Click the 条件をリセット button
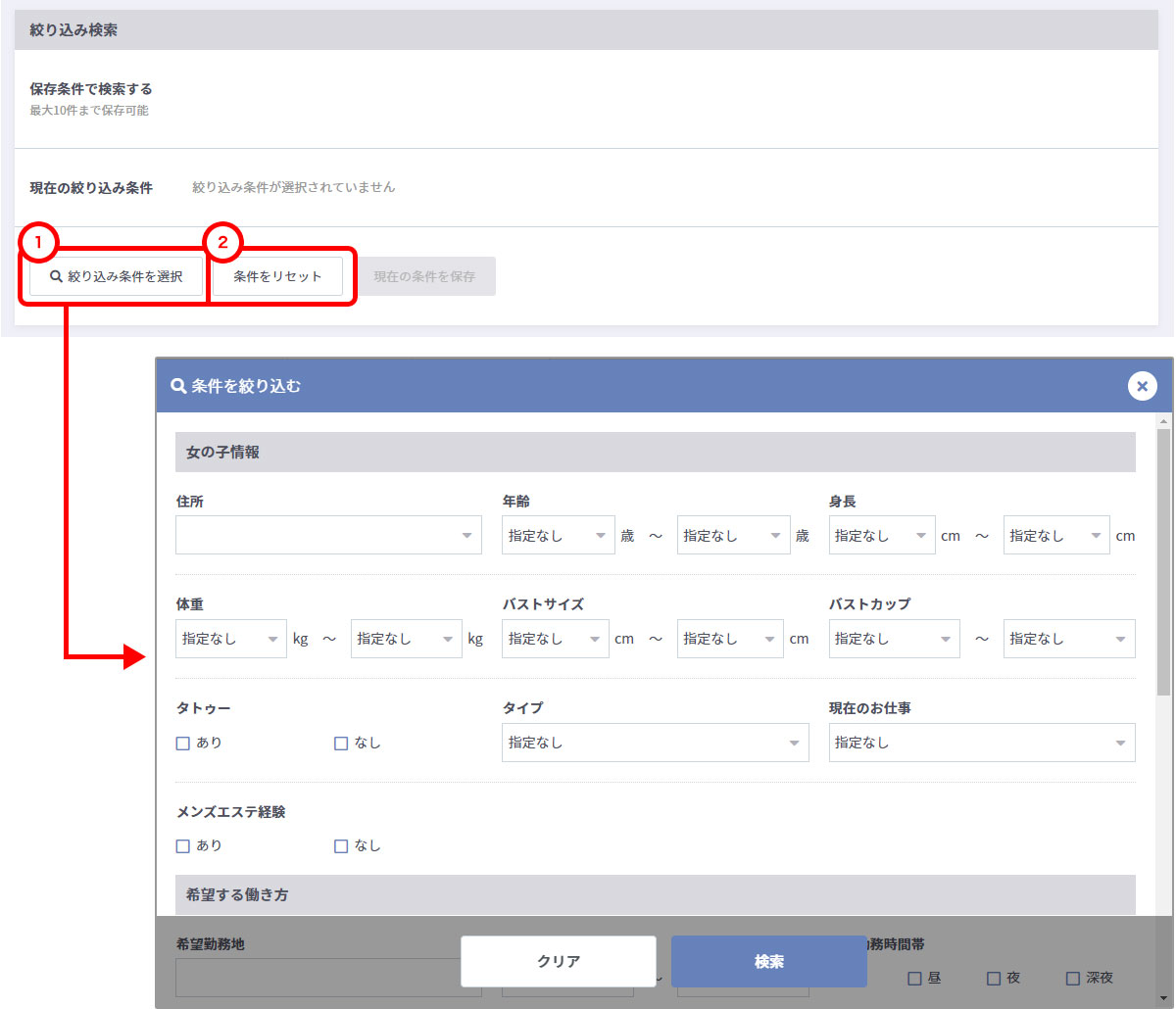The image size is (1176, 1009). pos(277,276)
